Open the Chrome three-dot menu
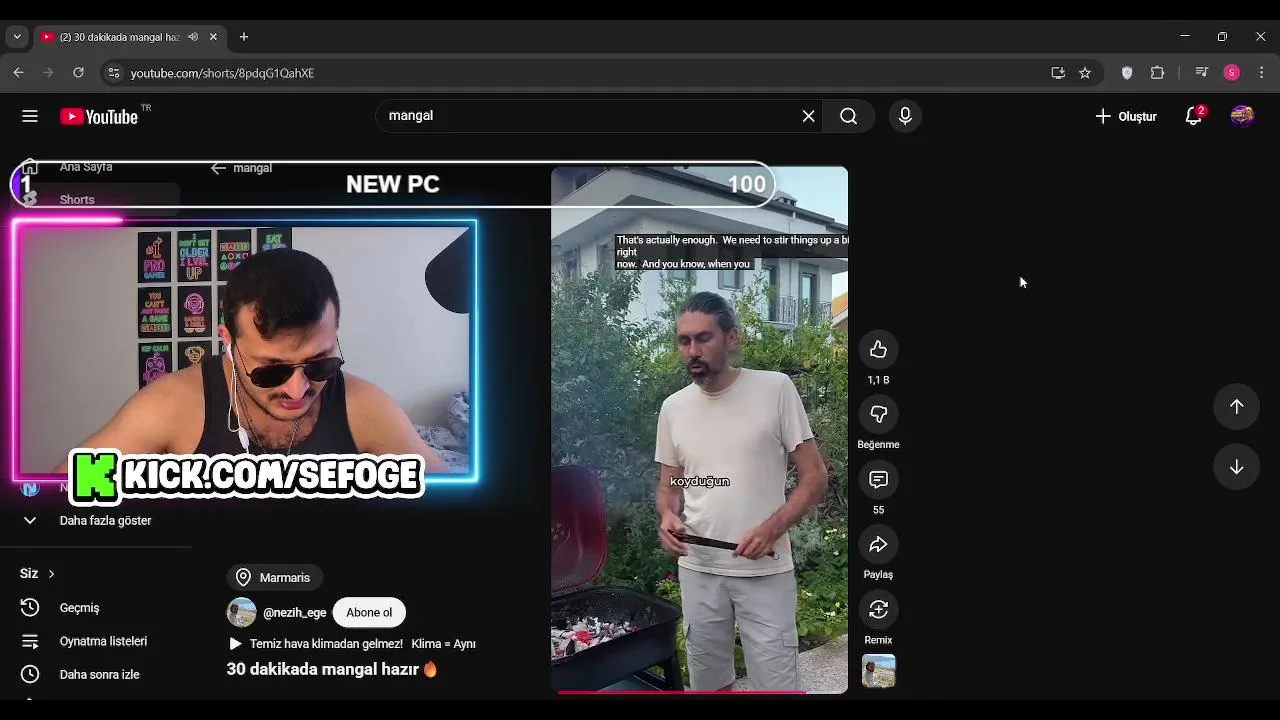Image resolution: width=1280 pixels, height=720 pixels. pos(1262,73)
